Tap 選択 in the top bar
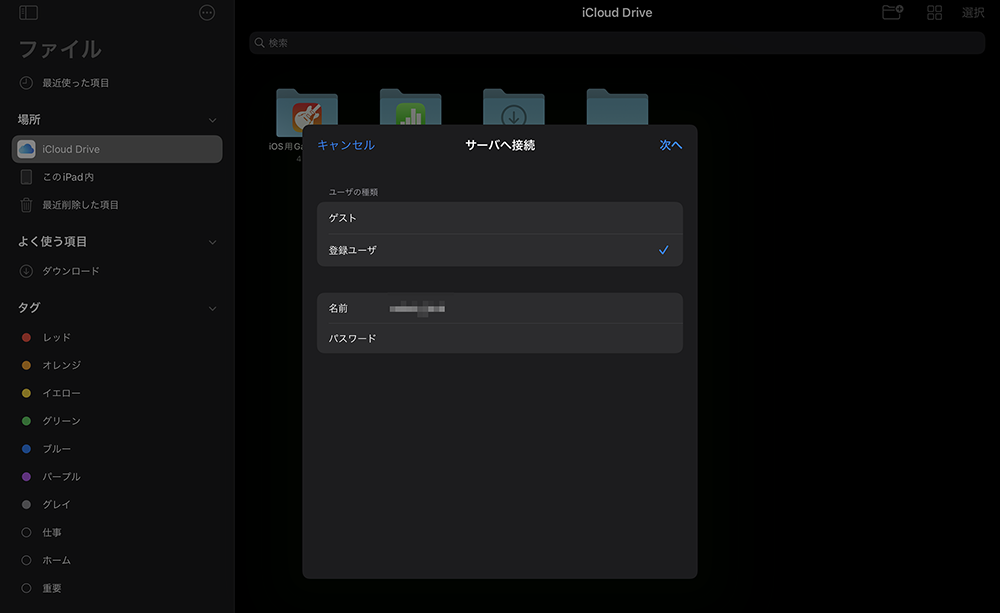This screenshot has height=613, width=1000. (973, 13)
